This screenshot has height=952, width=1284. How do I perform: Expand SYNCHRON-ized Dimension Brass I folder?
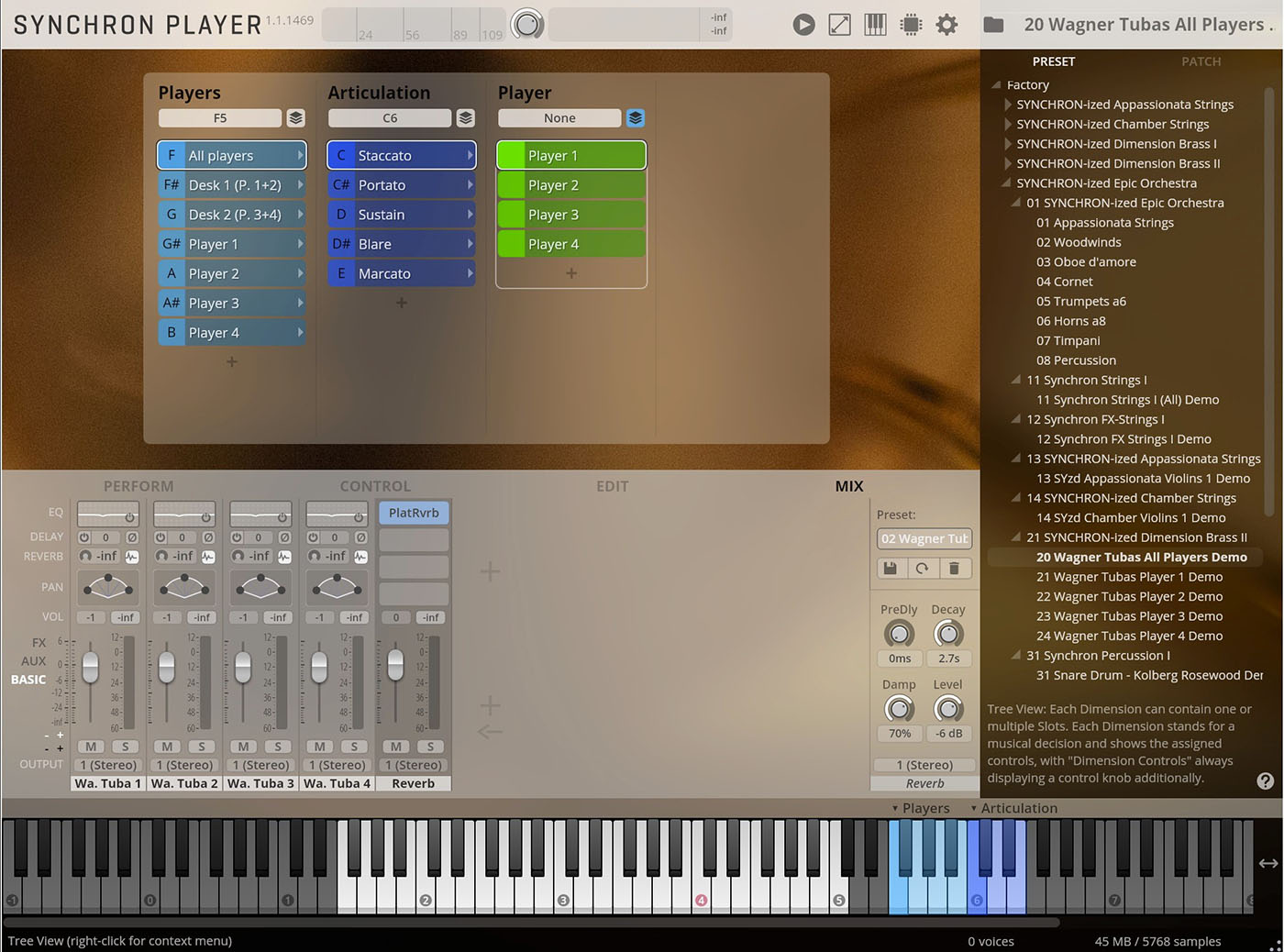pyautogui.click(x=1008, y=144)
